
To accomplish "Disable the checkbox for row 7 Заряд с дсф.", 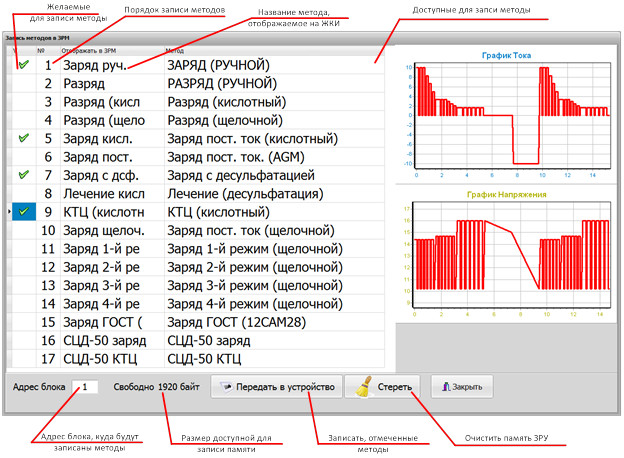I will pyautogui.click(x=23, y=174).
